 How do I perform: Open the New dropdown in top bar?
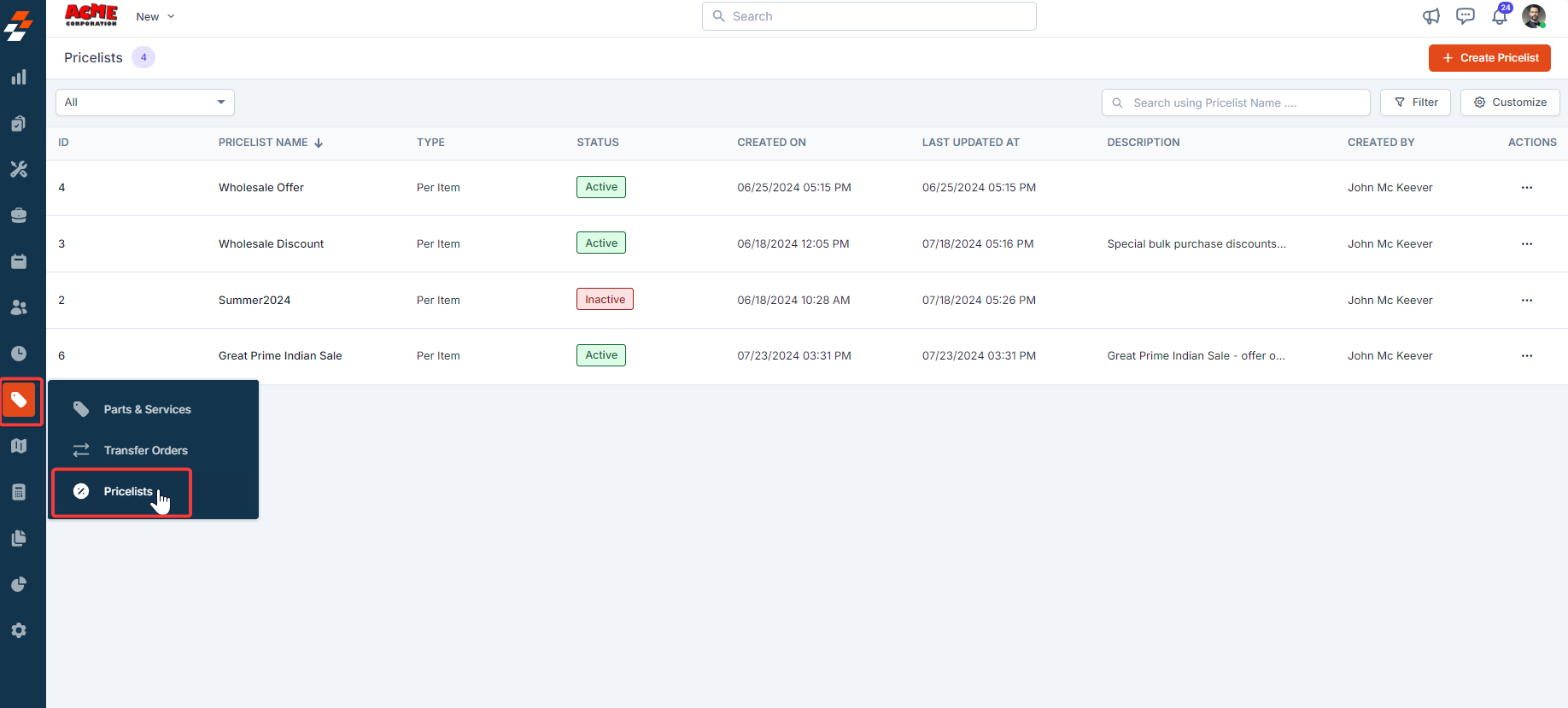pos(155,16)
